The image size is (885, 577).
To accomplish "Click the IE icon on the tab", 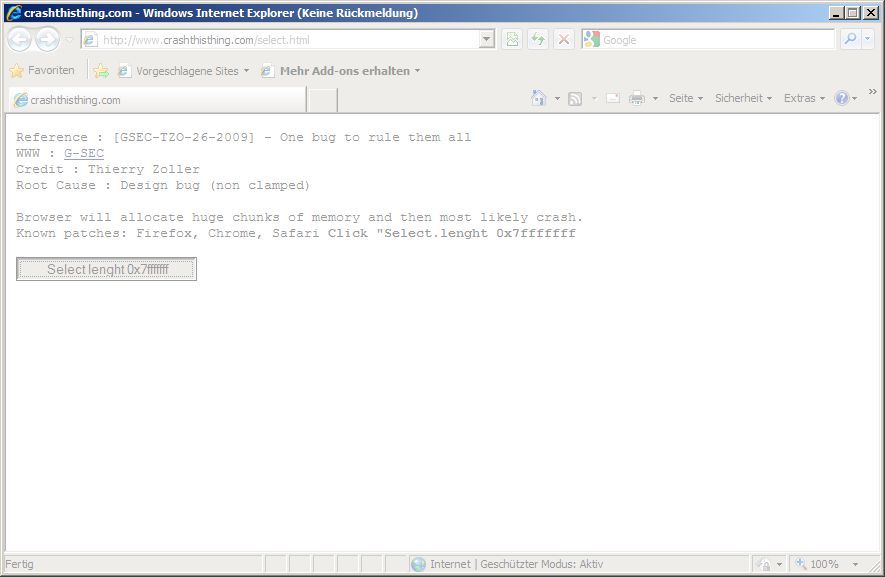I will [21, 100].
